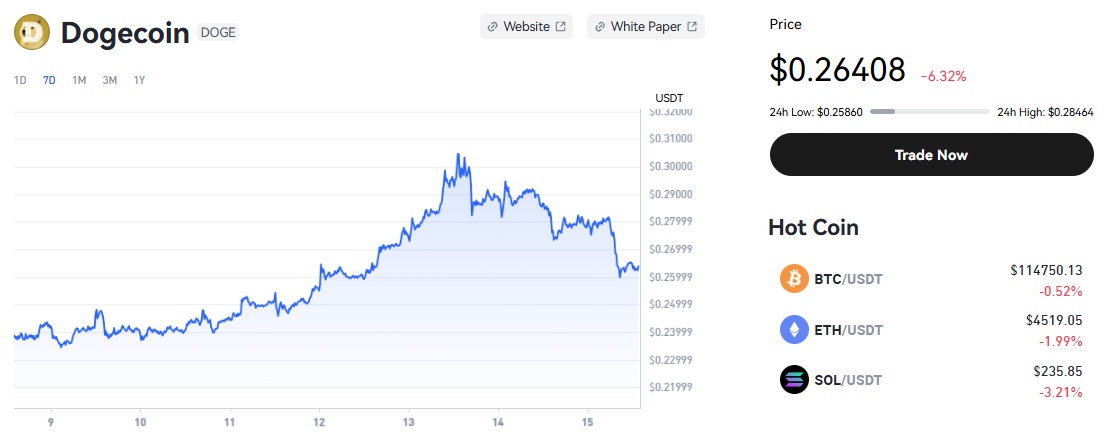Click the Bitcoin coin icon
This screenshot has width=1107, height=435.
coord(794,279)
